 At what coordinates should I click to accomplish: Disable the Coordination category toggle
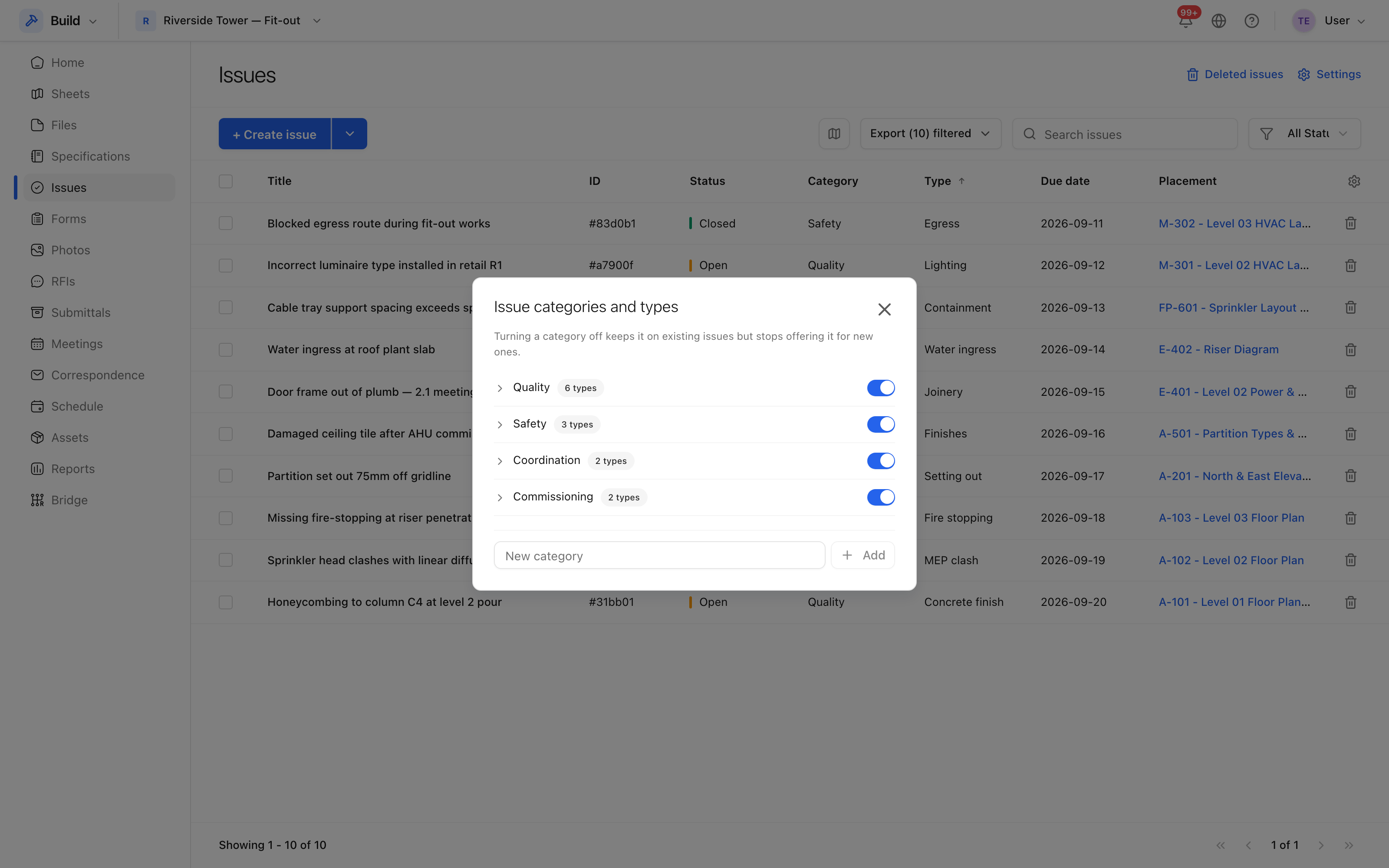point(880,461)
